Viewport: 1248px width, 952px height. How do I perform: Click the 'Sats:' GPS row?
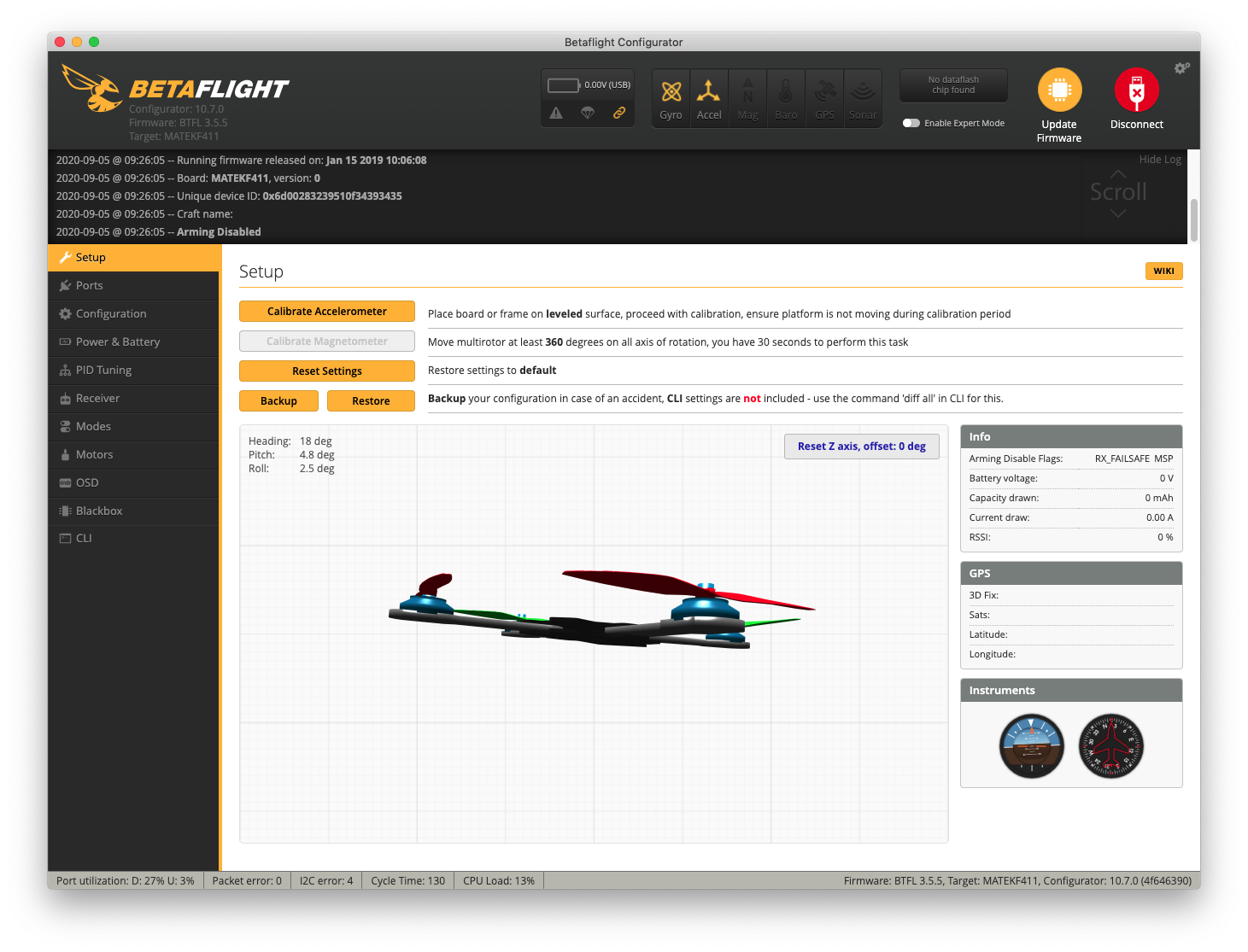tap(1071, 616)
